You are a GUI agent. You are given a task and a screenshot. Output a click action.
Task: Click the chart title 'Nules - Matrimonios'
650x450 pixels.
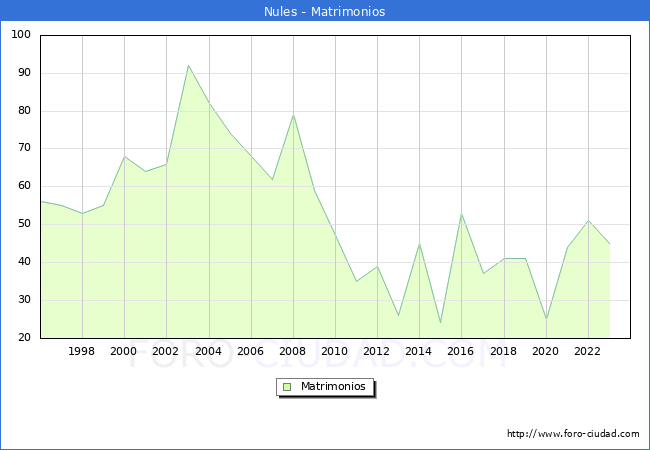[x=325, y=11]
